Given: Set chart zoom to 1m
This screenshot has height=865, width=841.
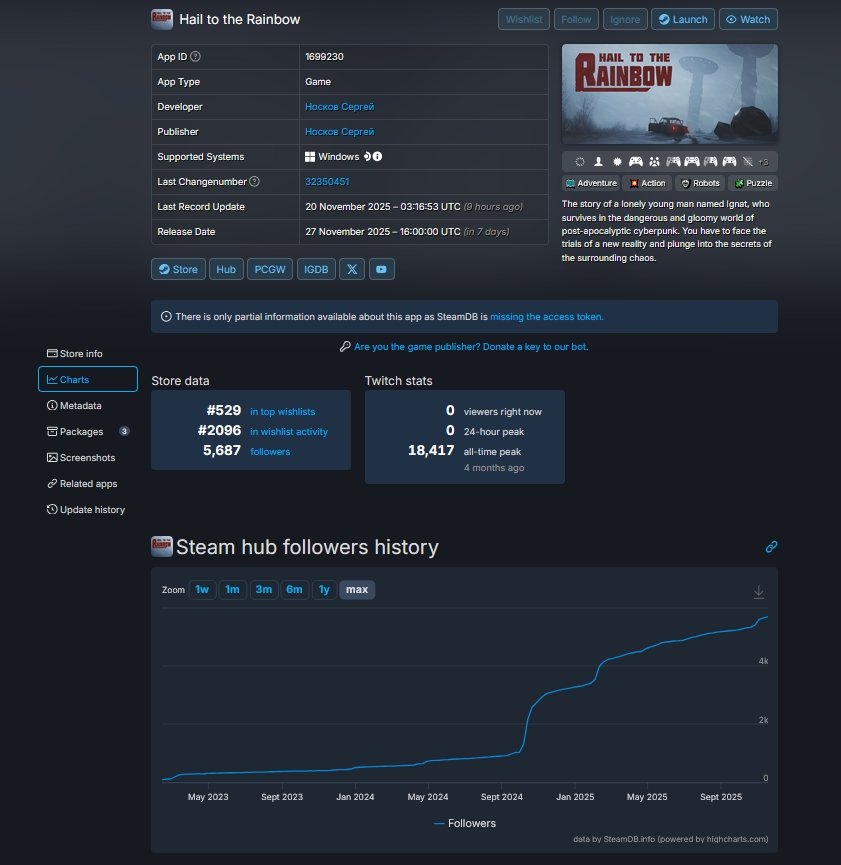Looking at the screenshot, I should [x=232, y=590].
